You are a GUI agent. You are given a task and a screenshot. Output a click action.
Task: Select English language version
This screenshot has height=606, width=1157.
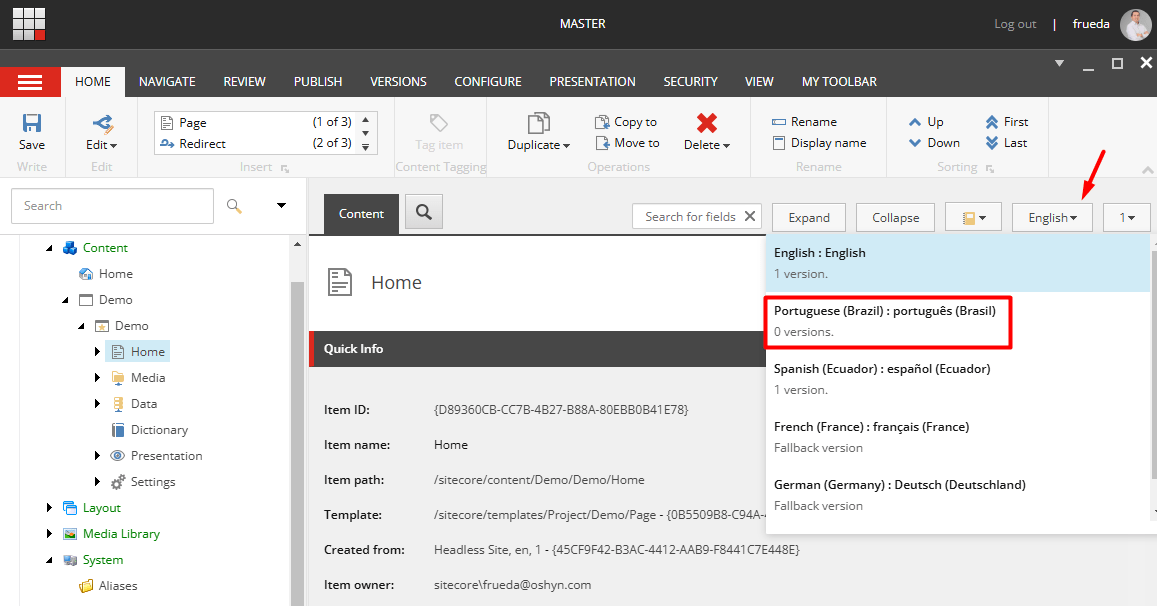coord(958,263)
